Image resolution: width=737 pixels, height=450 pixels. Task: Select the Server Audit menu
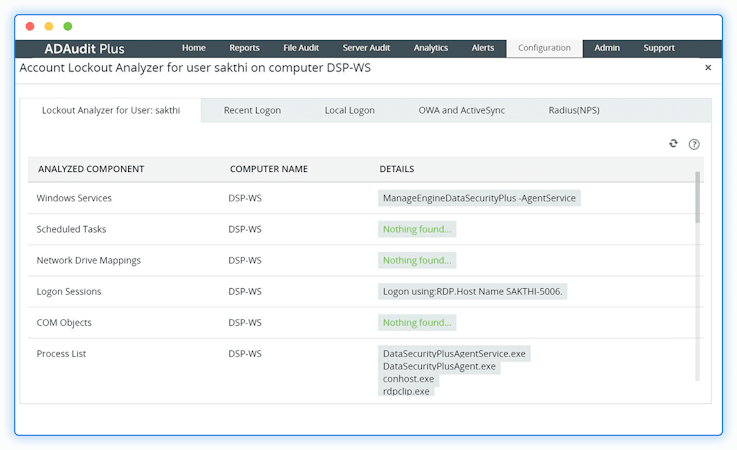coord(366,48)
